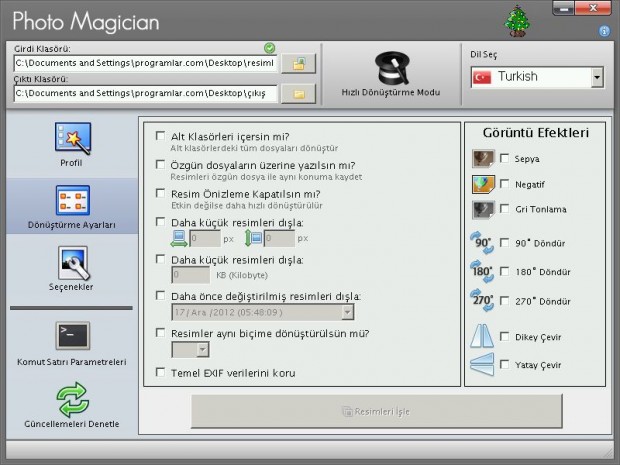Click the Sepya effect thumbnail
The image size is (620, 465).
[483, 159]
